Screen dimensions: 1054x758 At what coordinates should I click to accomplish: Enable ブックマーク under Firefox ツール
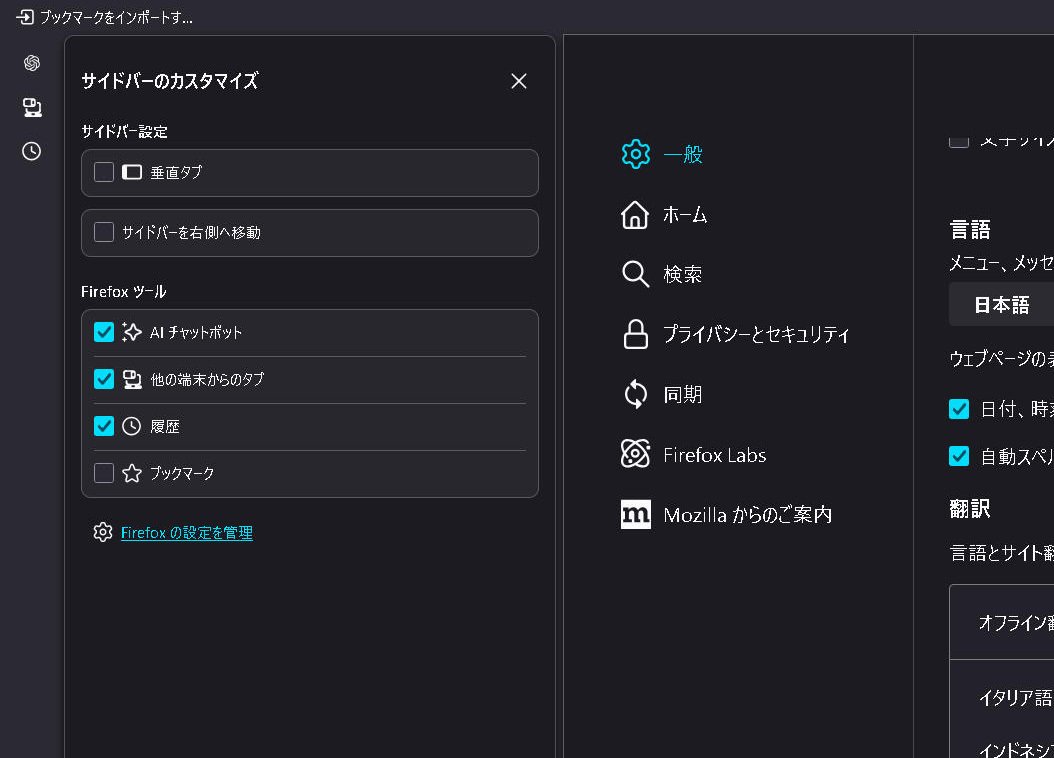(x=103, y=473)
